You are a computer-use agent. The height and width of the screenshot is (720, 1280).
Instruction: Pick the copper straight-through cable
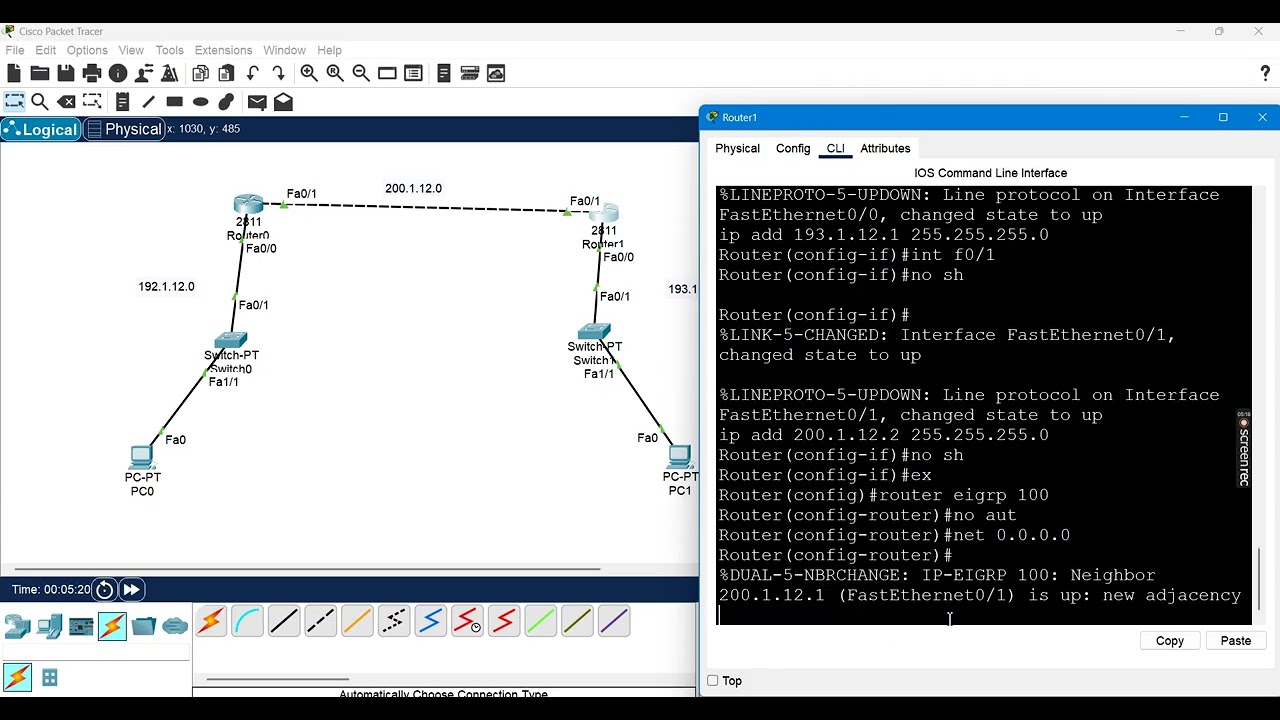[x=284, y=621]
